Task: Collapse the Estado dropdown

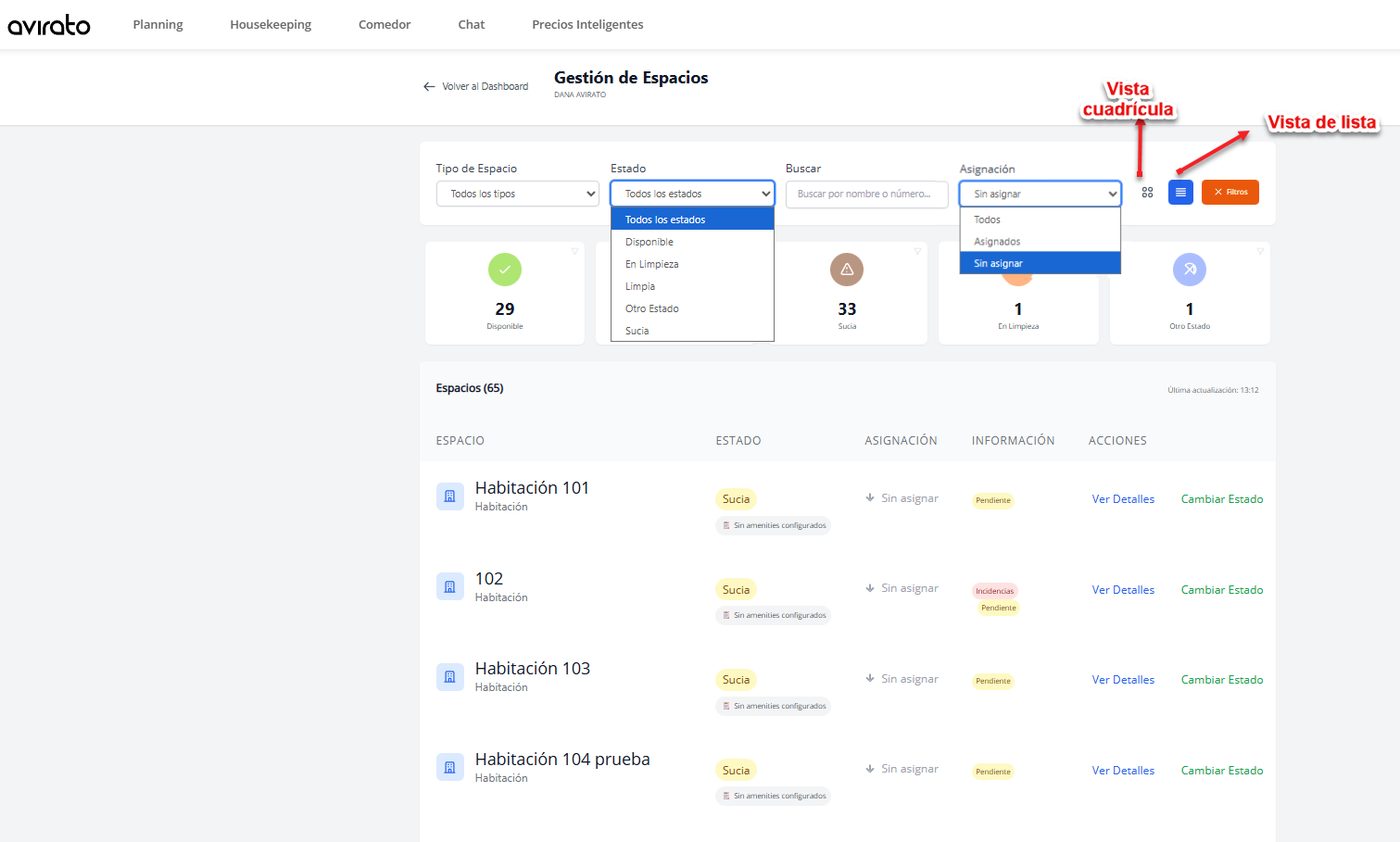Action: coord(692,193)
